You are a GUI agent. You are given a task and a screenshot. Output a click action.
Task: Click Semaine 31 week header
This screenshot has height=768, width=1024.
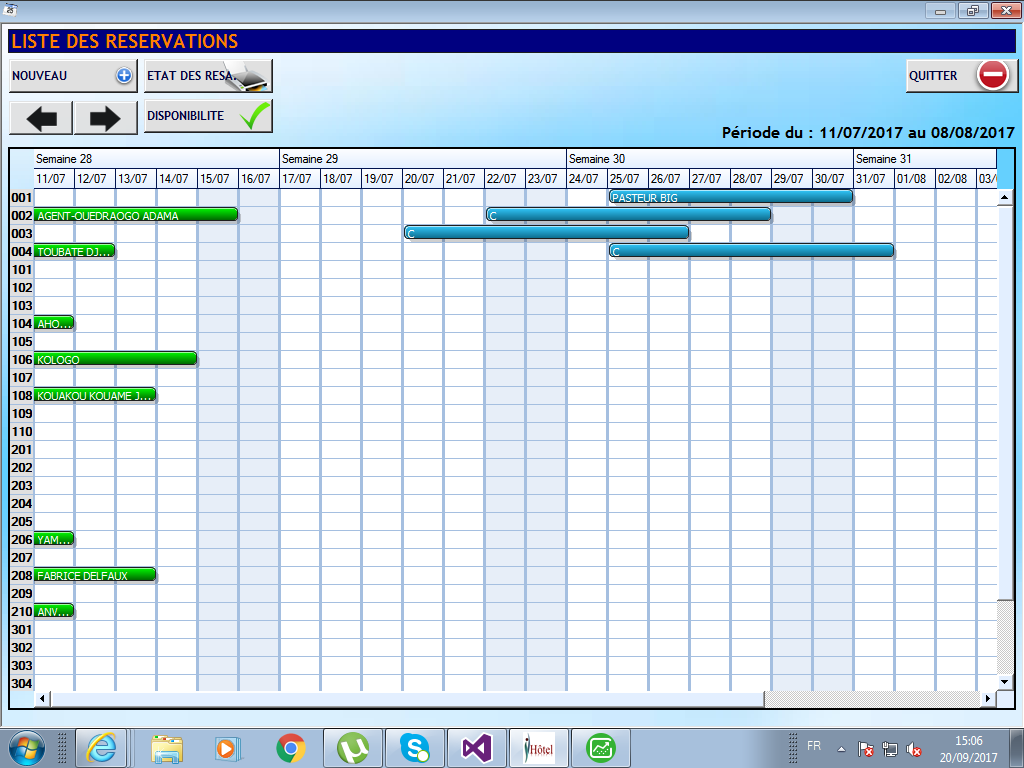tap(925, 159)
